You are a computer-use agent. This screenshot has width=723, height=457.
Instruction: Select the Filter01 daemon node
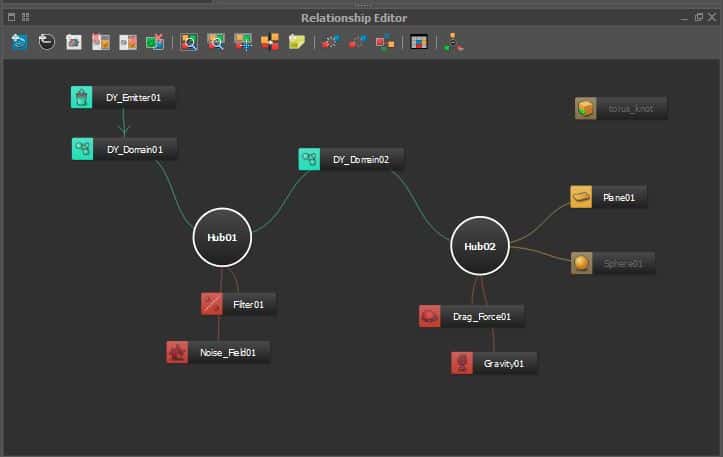pos(239,304)
